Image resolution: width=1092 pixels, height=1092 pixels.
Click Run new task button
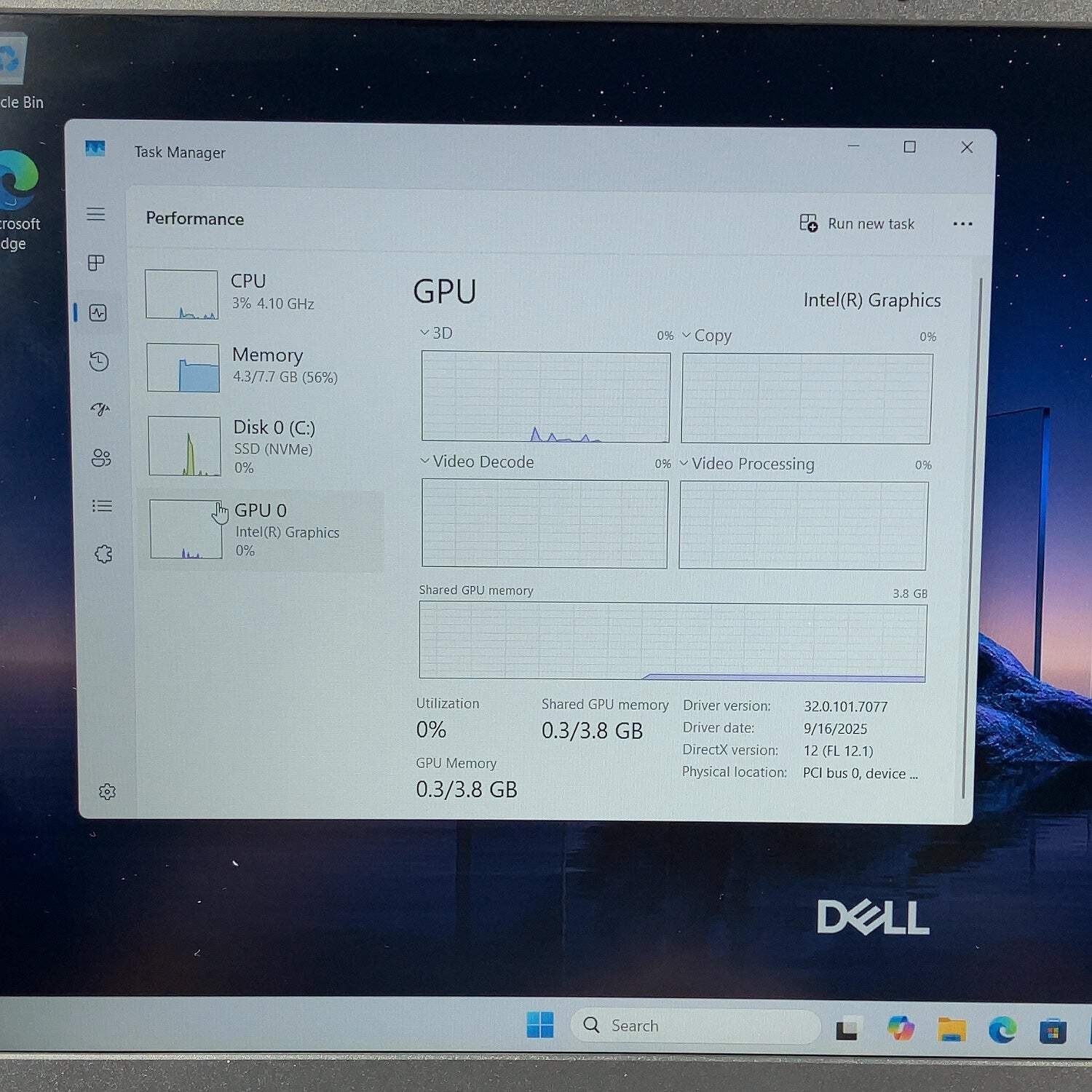point(857,223)
